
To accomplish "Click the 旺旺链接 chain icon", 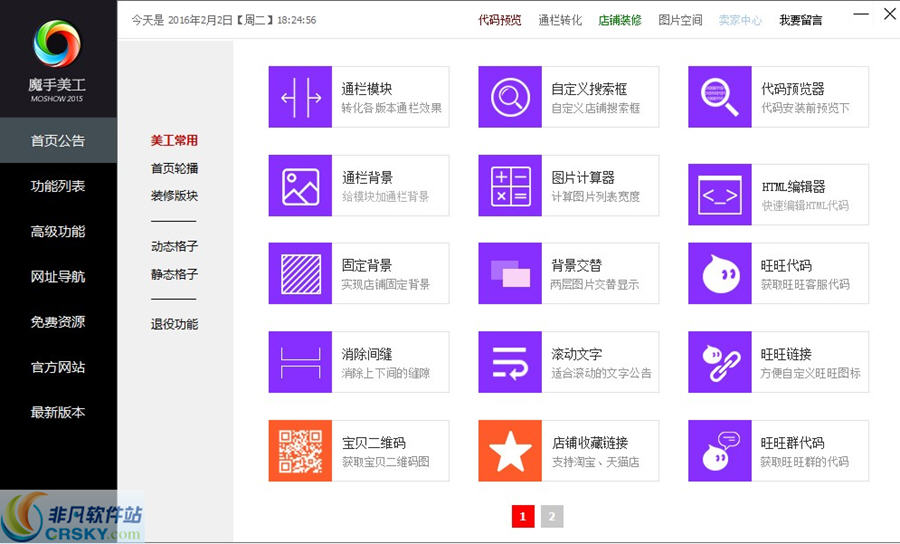I will click(720, 362).
